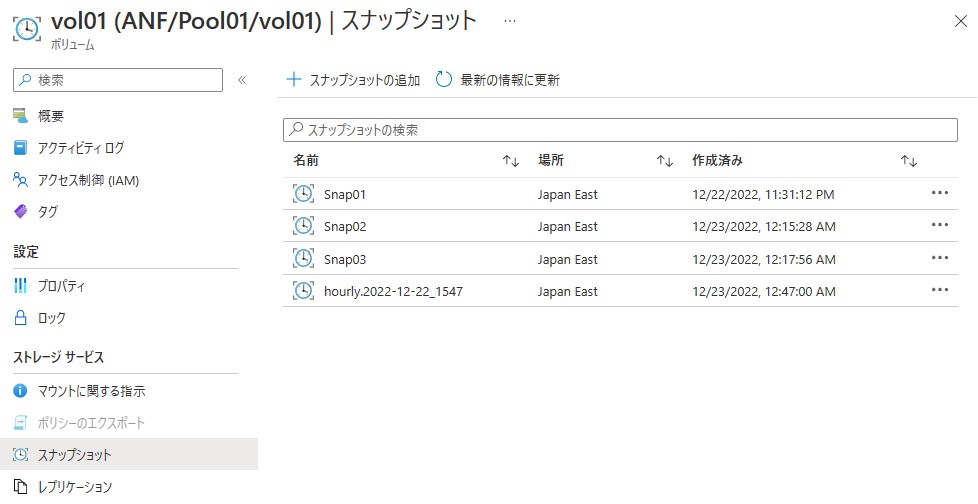Click the Snap03 row clock icon
The image size is (978, 504).
coord(304,258)
